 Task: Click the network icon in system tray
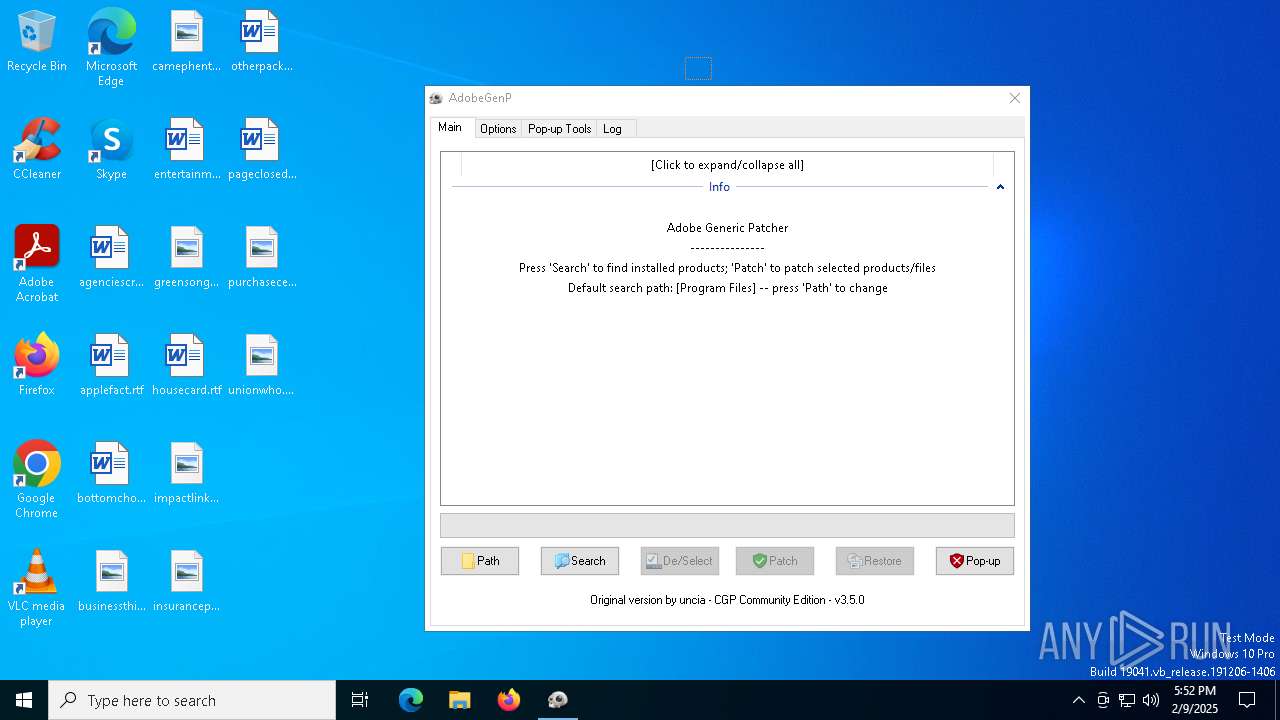pos(1127,700)
